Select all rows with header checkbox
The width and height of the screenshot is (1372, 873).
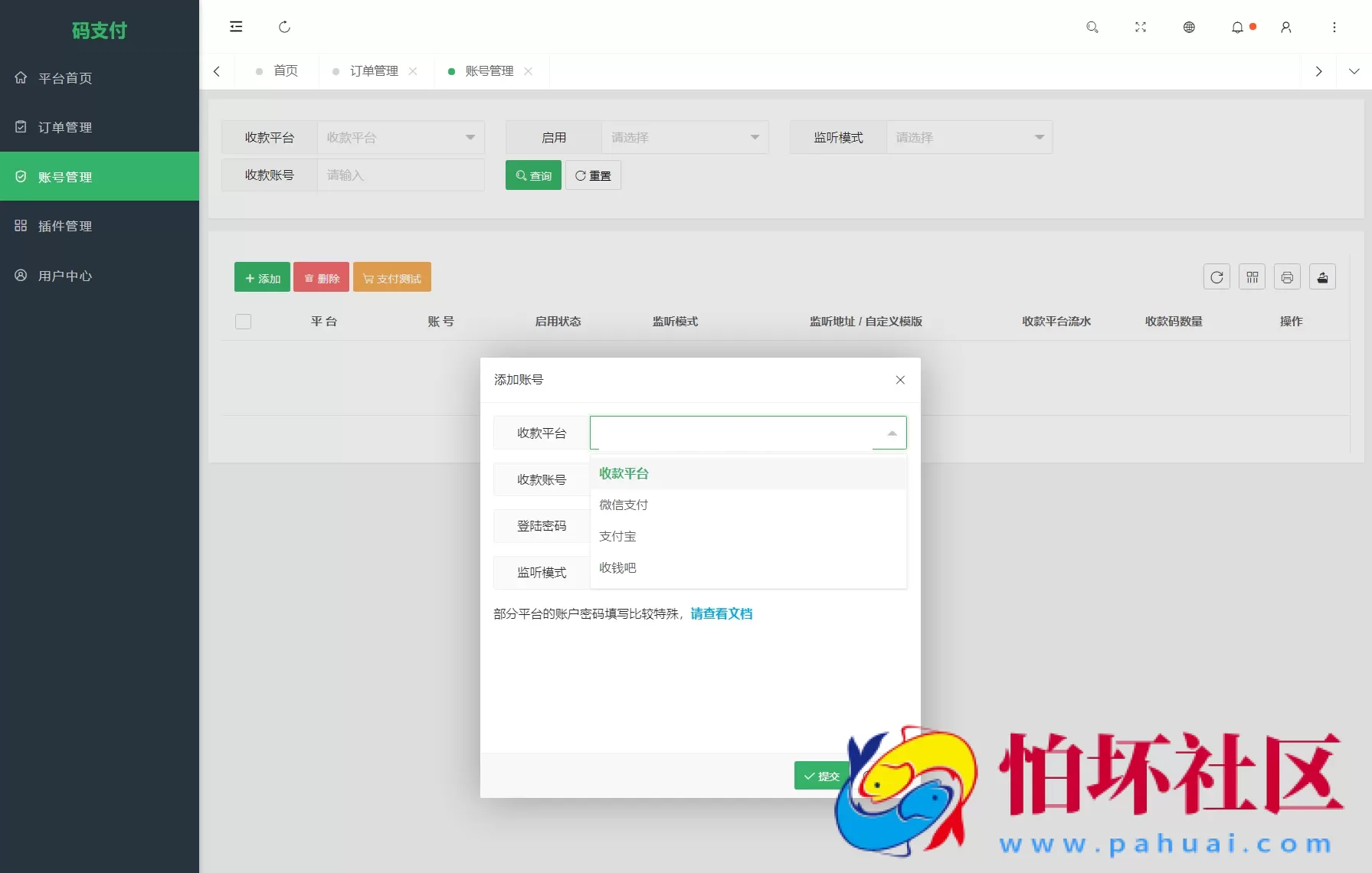click(x=243, y=321)
